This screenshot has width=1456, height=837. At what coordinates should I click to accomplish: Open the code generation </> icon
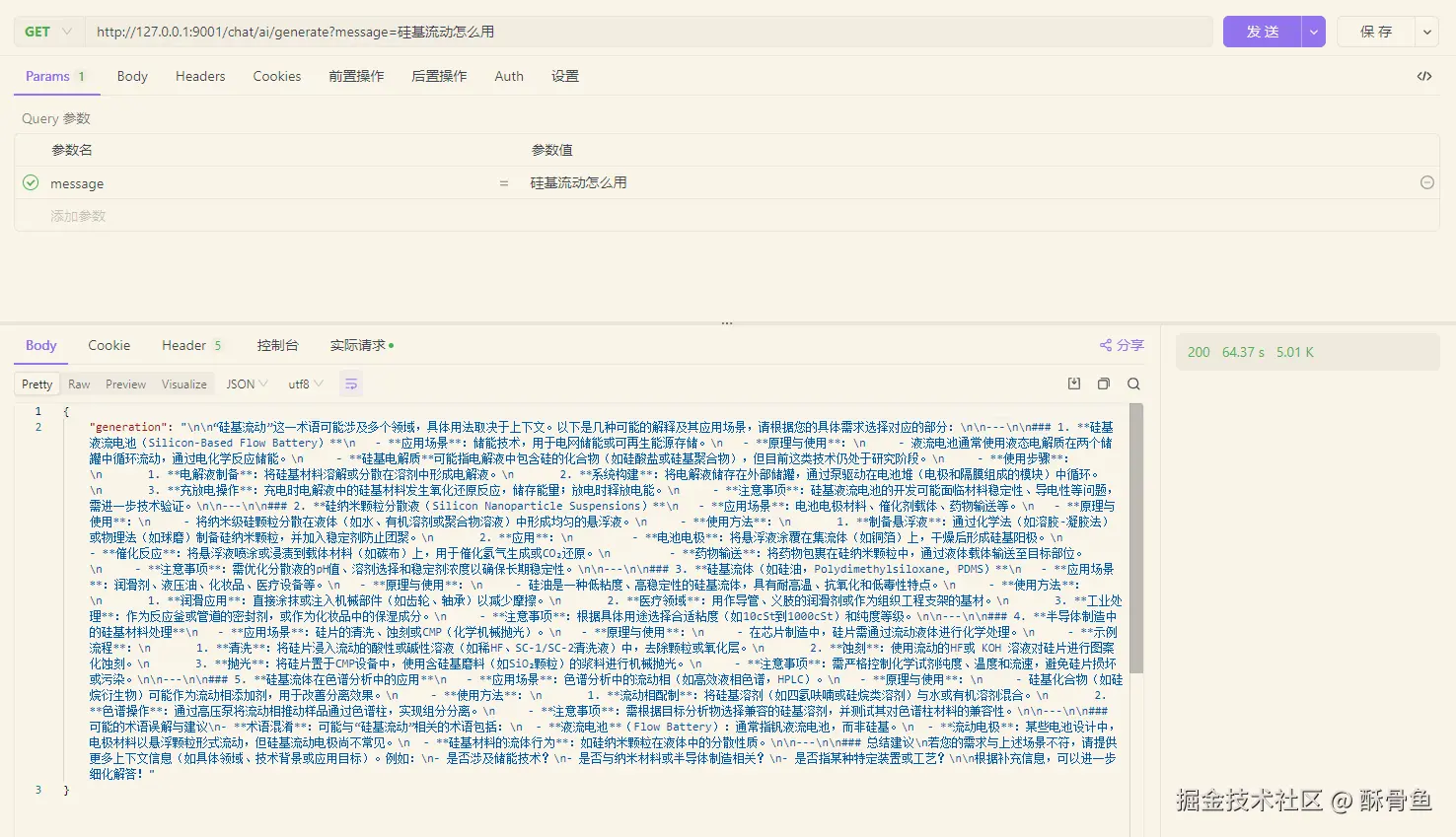(x=1424, y=75)
